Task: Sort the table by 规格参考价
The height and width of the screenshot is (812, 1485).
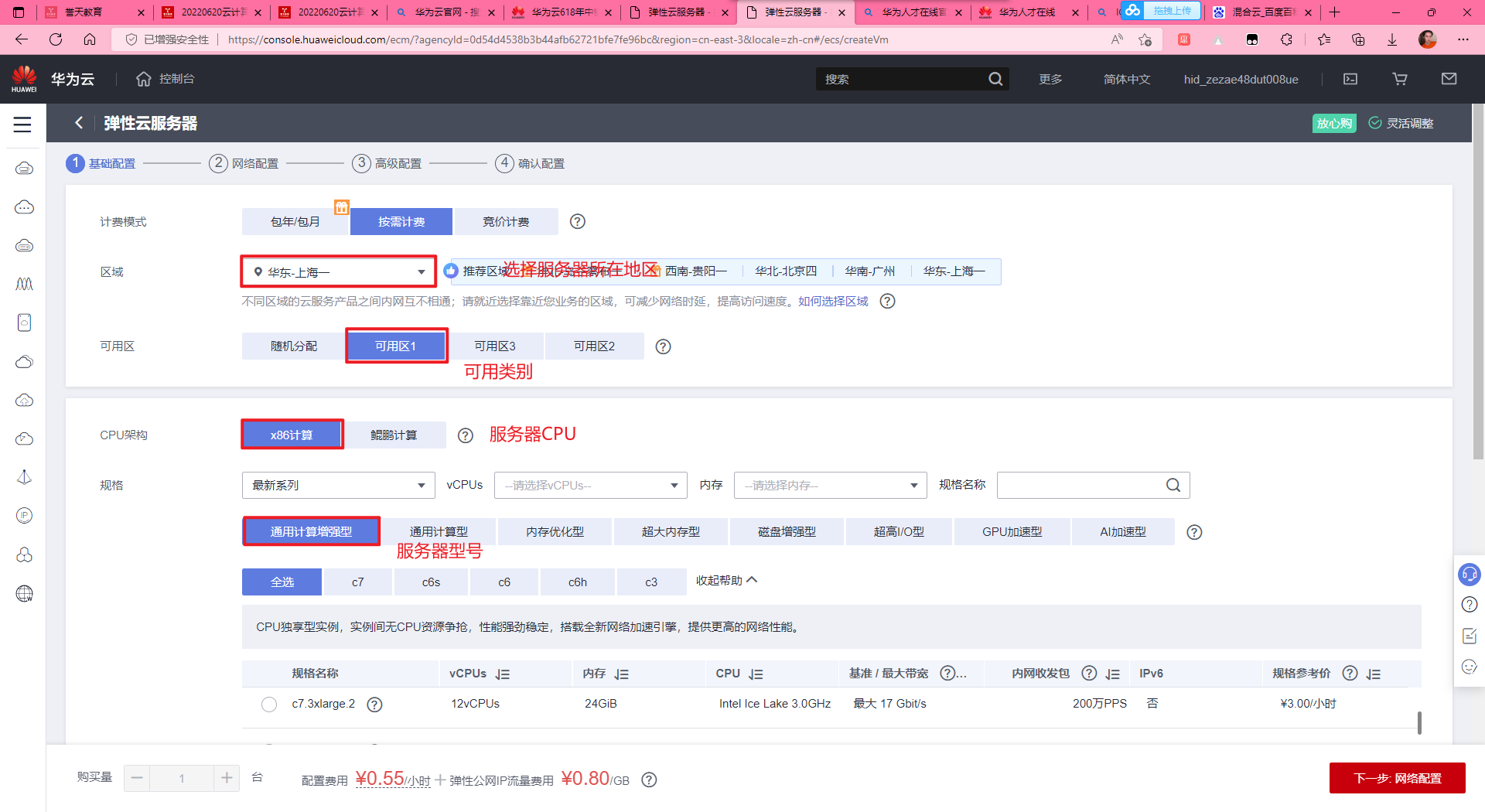Action: coord(1374,674)
